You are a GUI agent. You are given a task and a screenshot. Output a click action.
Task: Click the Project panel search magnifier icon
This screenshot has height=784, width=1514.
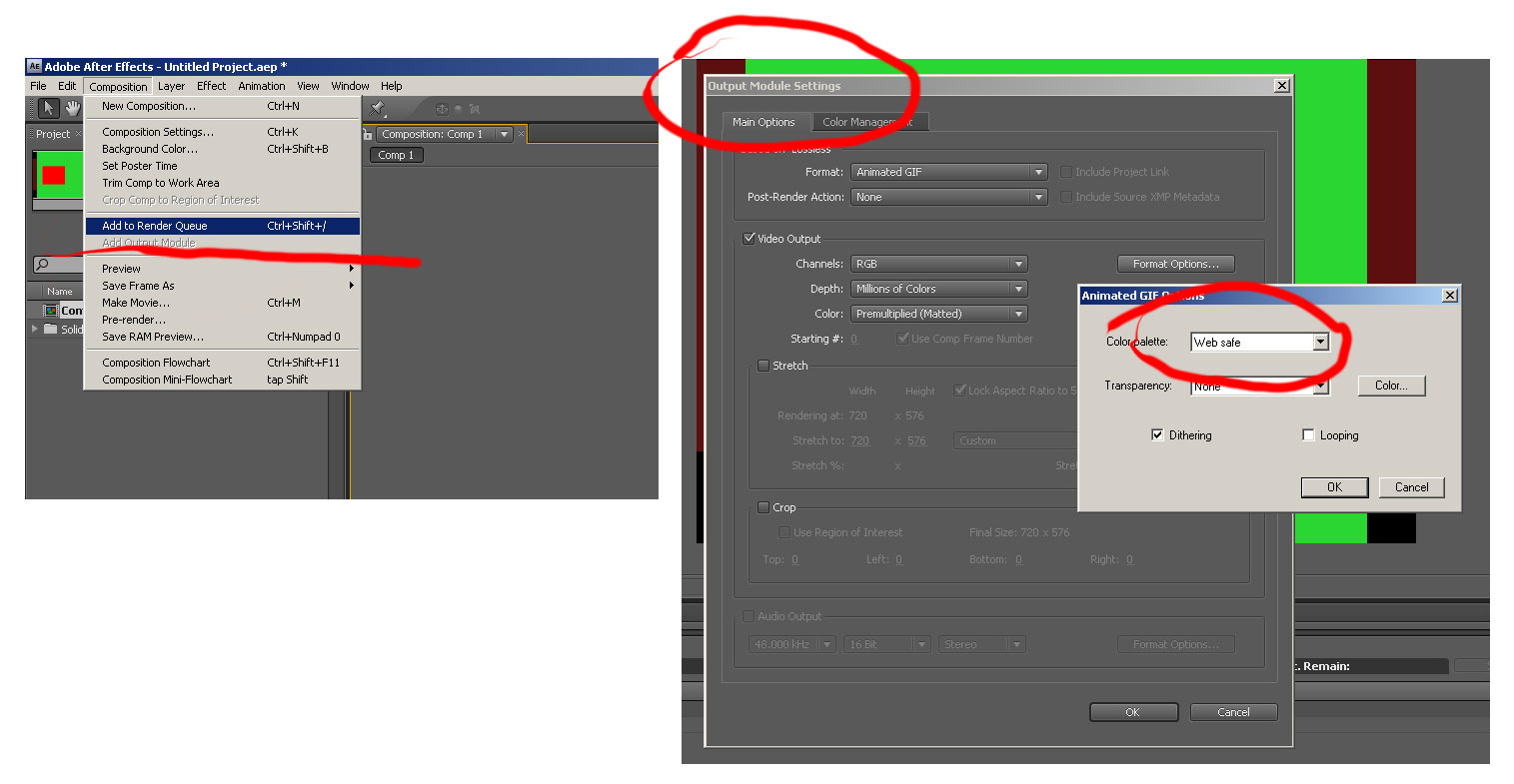(42, 265)
